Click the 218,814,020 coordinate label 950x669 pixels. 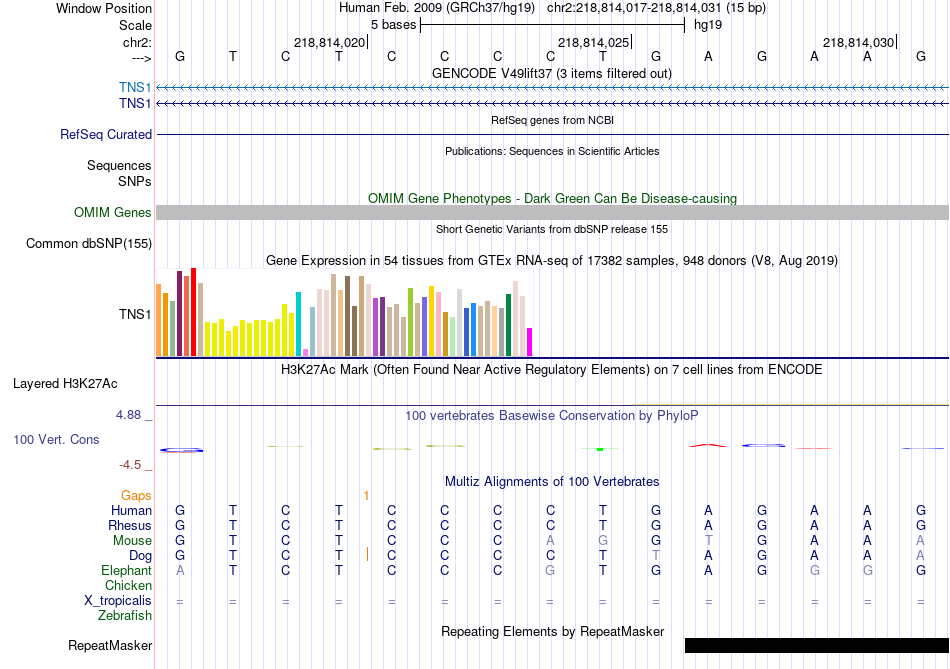(330, 42)
